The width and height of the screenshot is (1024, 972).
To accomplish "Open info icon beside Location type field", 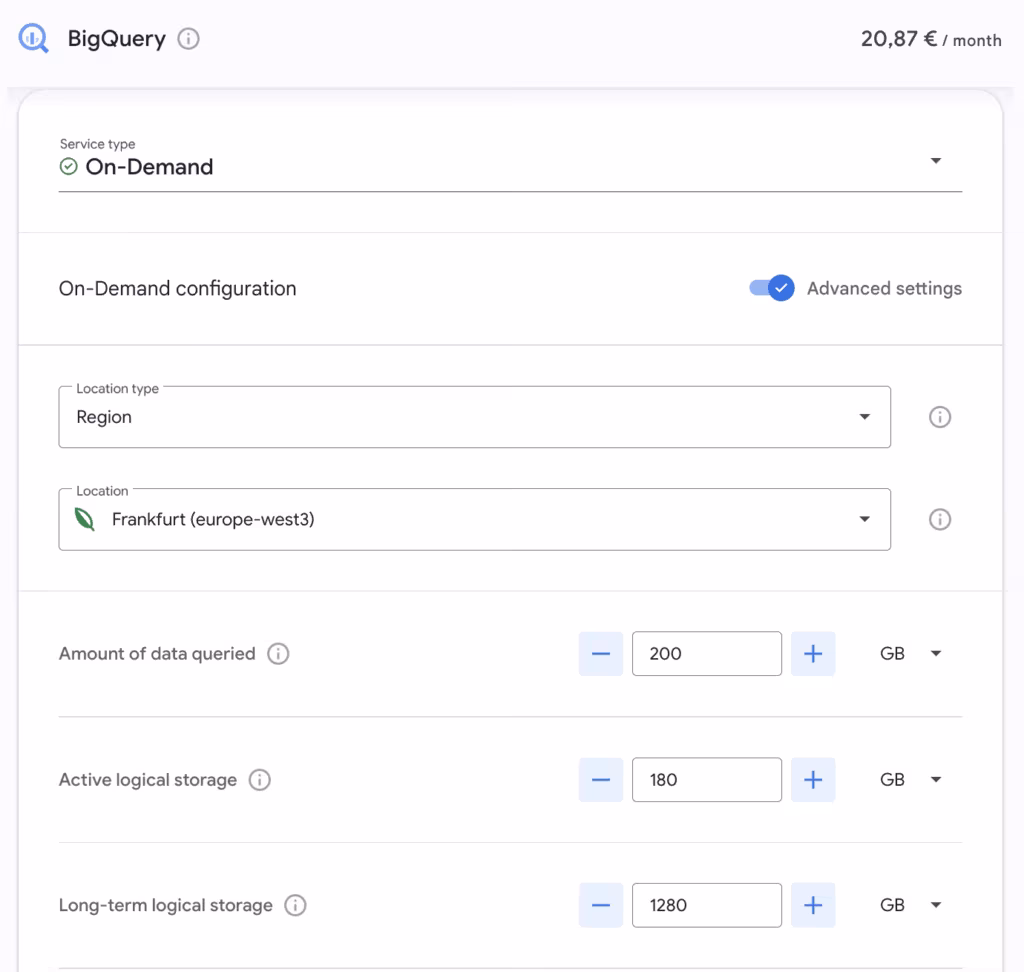I will tap(939, 417).
